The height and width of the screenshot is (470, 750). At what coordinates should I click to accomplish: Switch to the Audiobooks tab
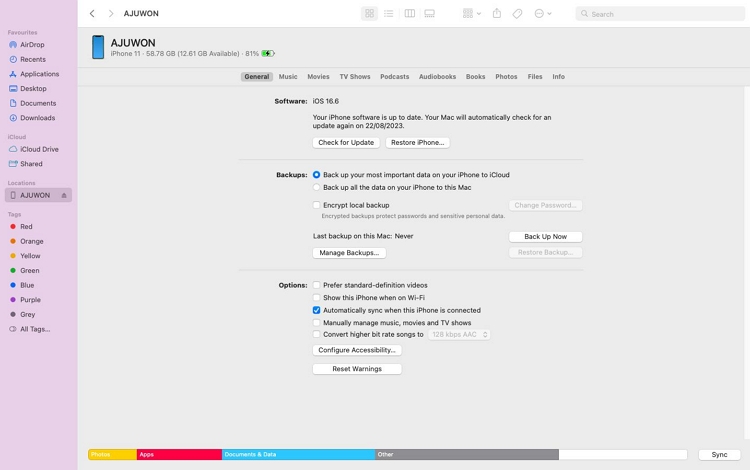click(x=437, y=77)
